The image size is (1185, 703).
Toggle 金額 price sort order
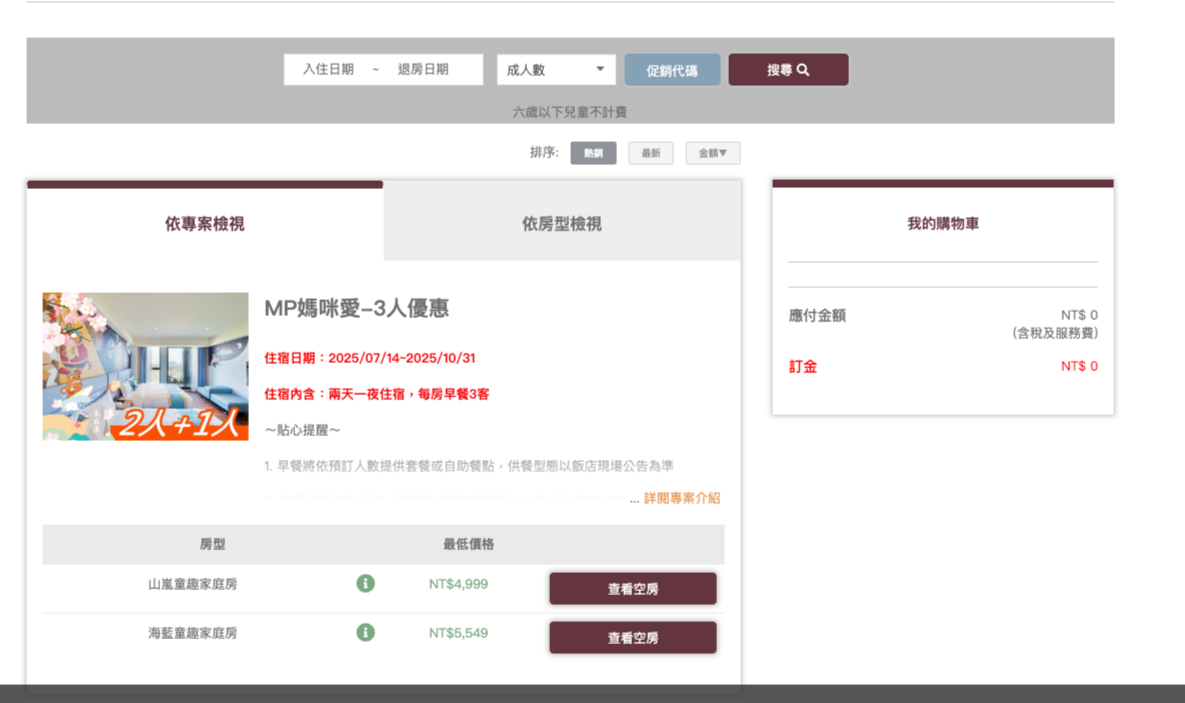[712, 153]
